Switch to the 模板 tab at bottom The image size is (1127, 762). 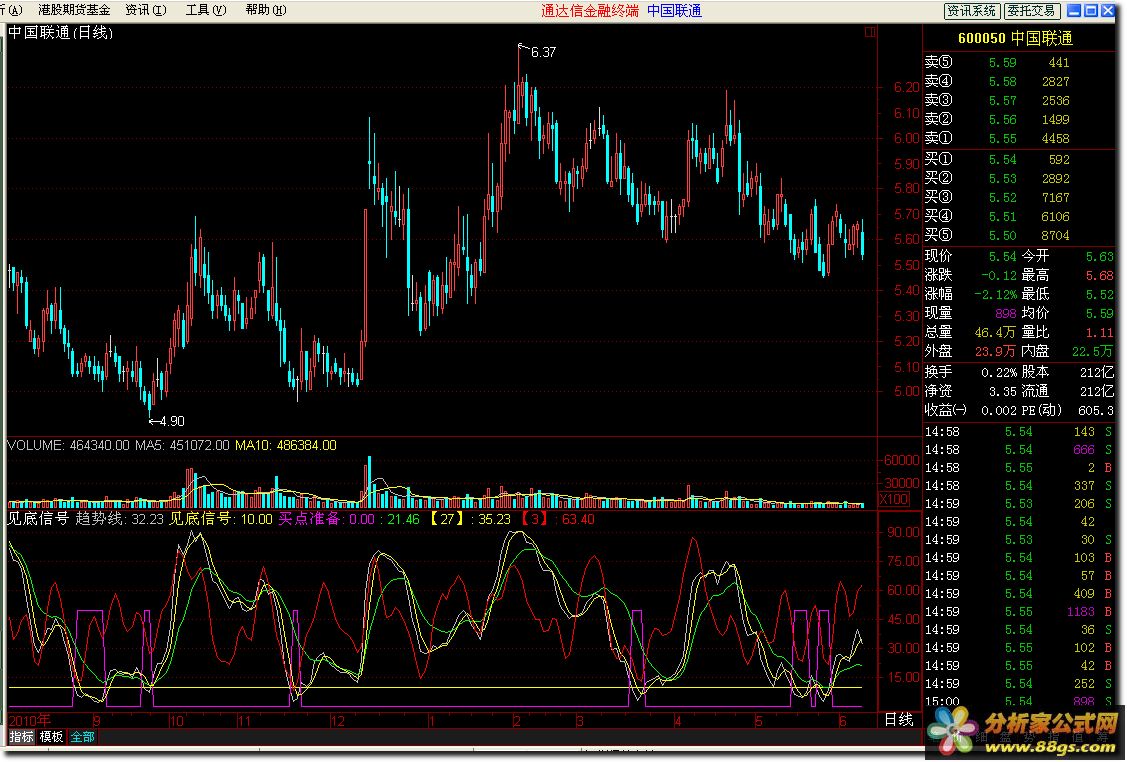click(x=51, y=736)
